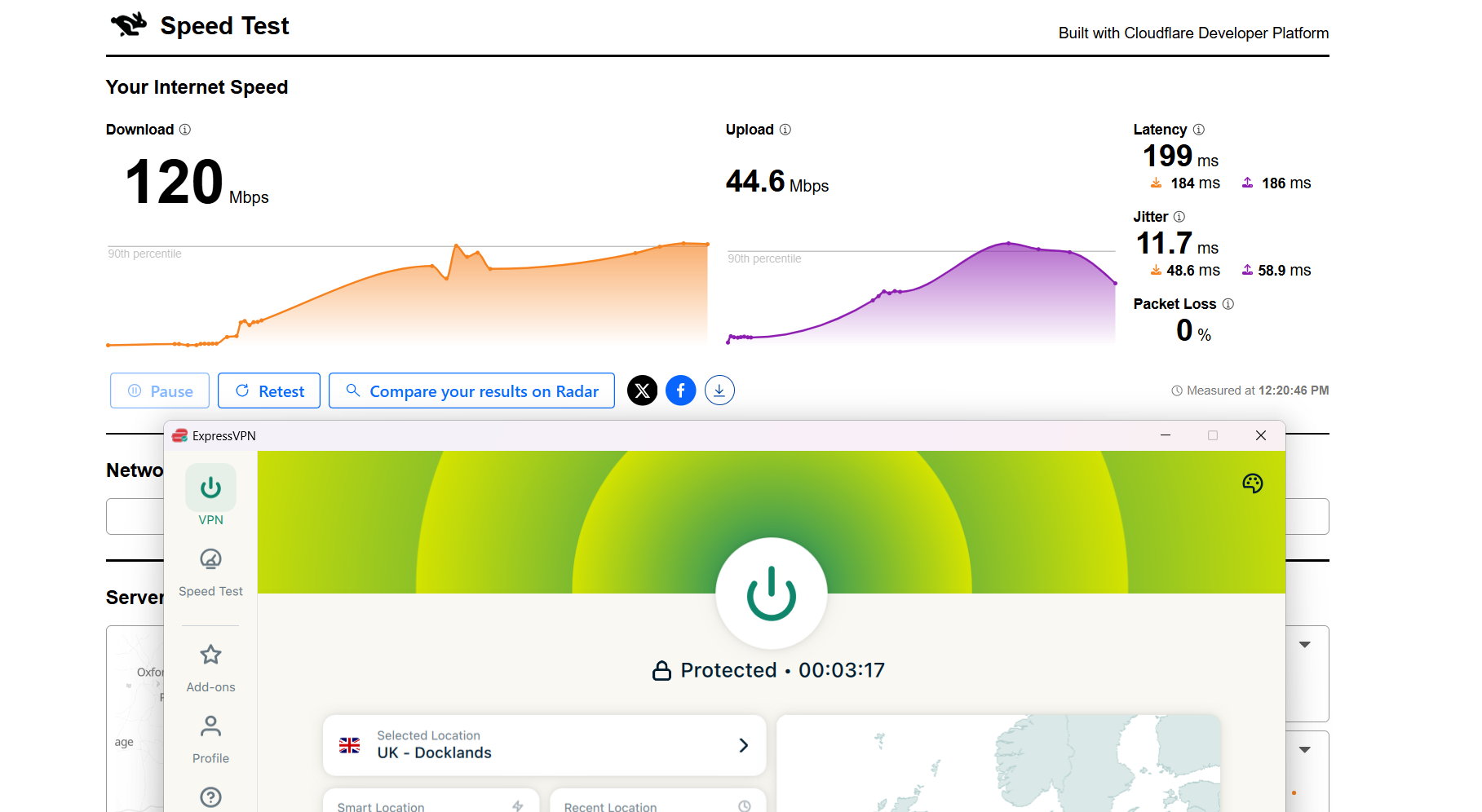Share speed test results on Facebook
The width and height of the screenshot is (1482, 812).
tap(680, 391)
